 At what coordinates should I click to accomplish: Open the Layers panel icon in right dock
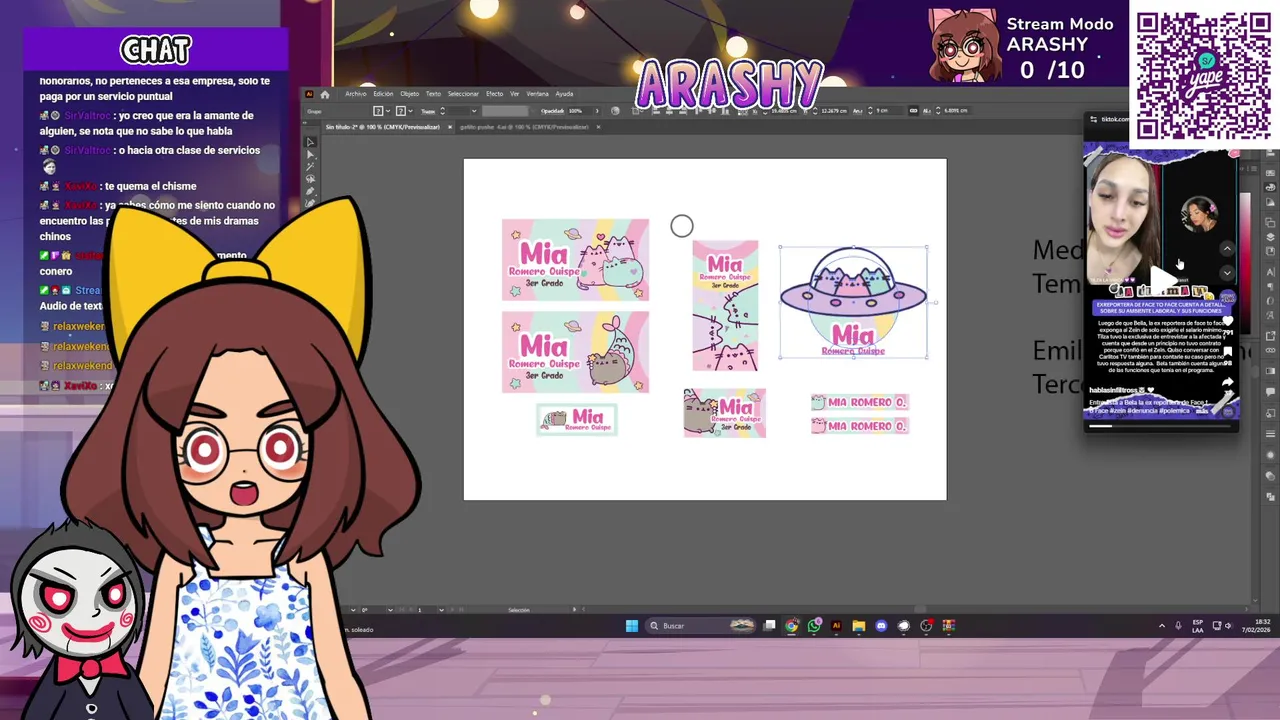tap(1270, 237)
